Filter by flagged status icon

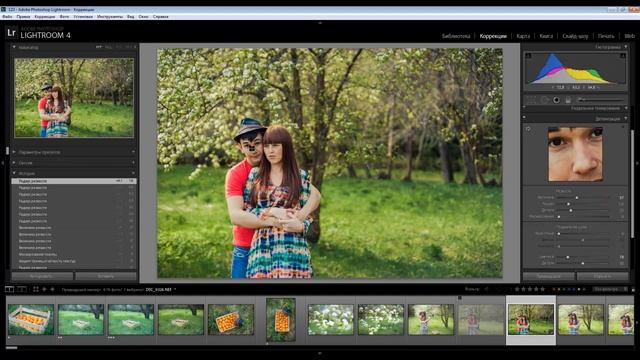click(x=487, y=289)
